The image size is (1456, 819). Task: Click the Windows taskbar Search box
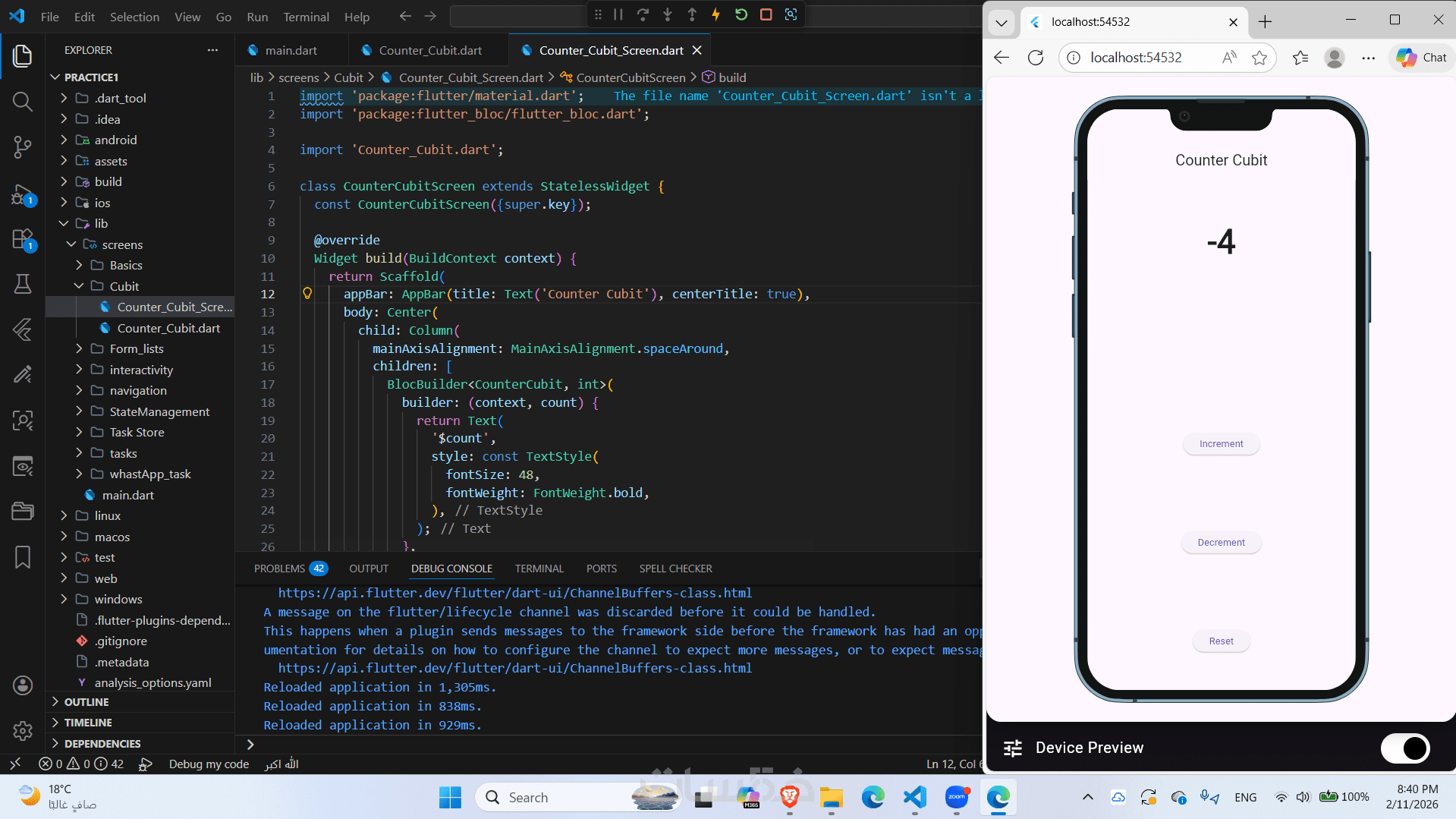[x=577, y=798]
